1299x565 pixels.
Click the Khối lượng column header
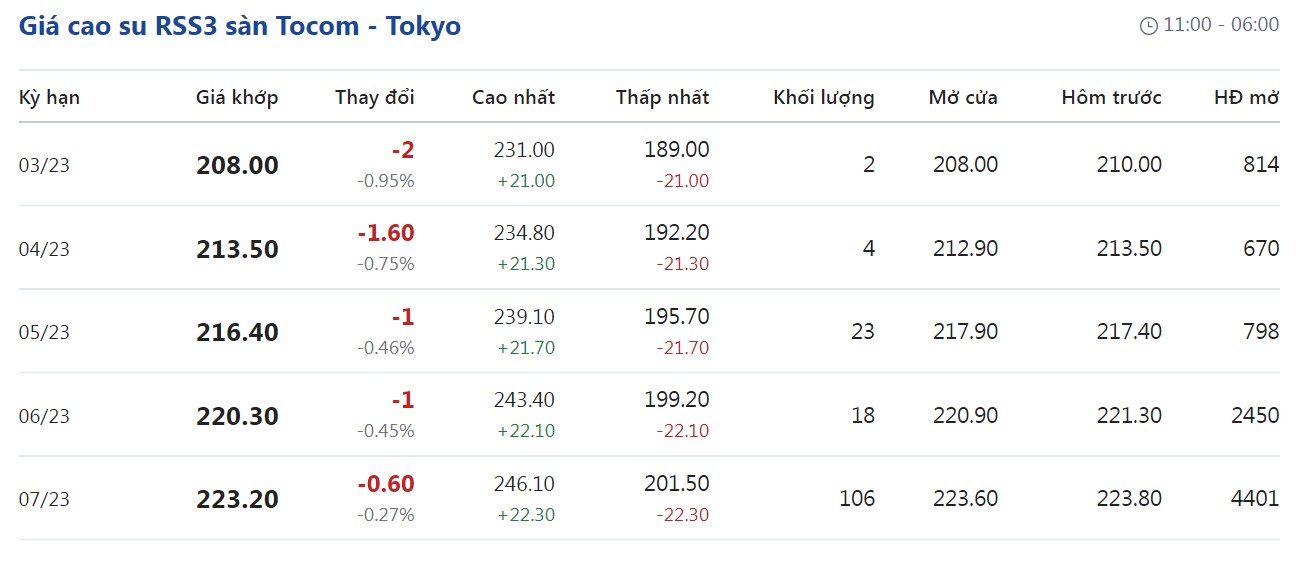pyautogui.click(x=823, y=97)
